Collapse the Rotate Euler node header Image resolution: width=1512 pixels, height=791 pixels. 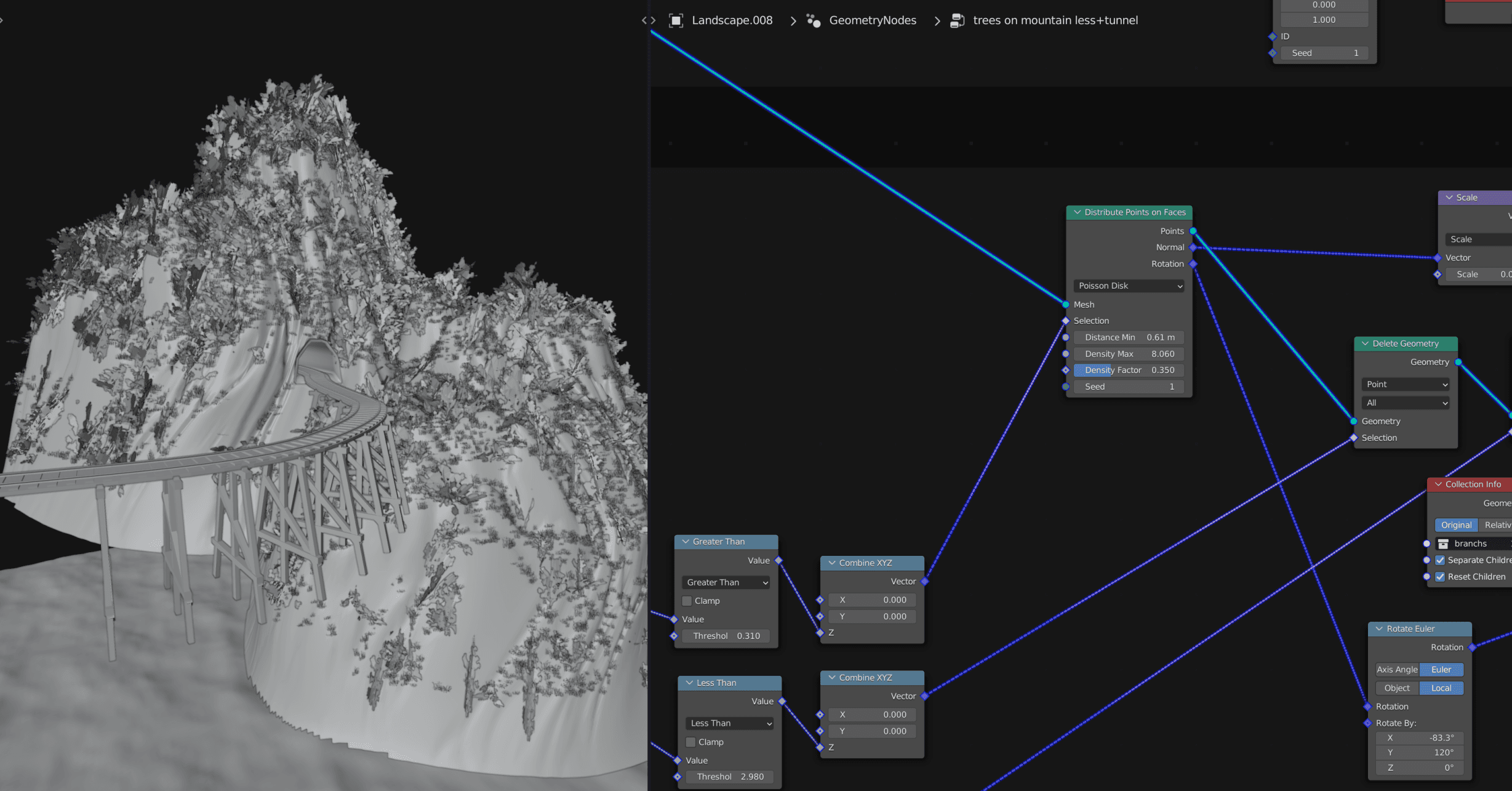pos(1378,628)
